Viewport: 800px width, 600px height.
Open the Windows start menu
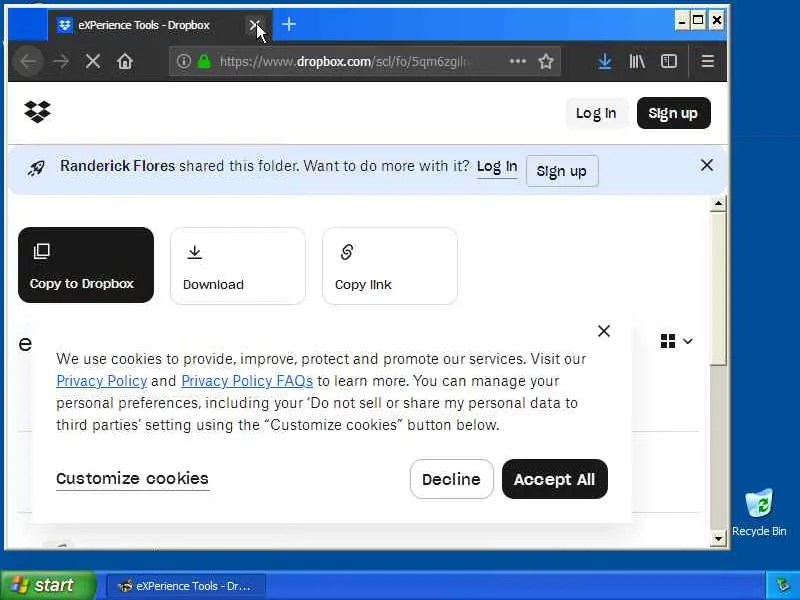click(x=47, y=585)
